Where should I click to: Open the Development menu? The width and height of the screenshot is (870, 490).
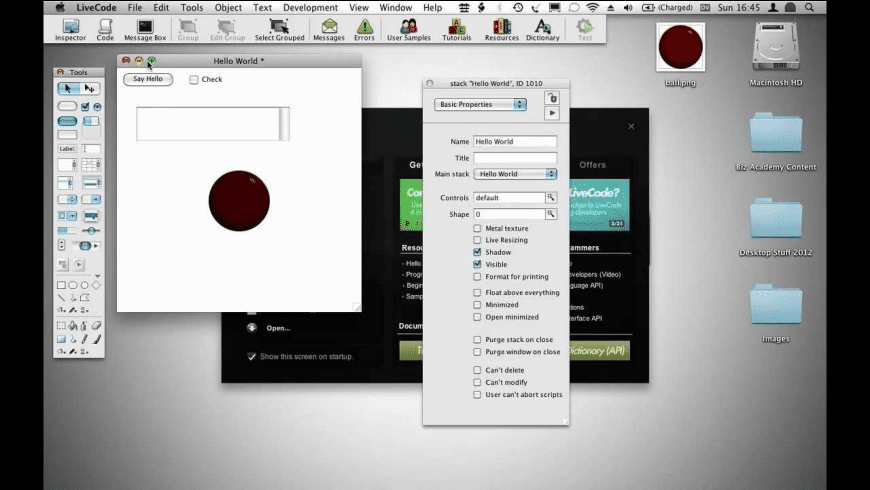(310, 7)
